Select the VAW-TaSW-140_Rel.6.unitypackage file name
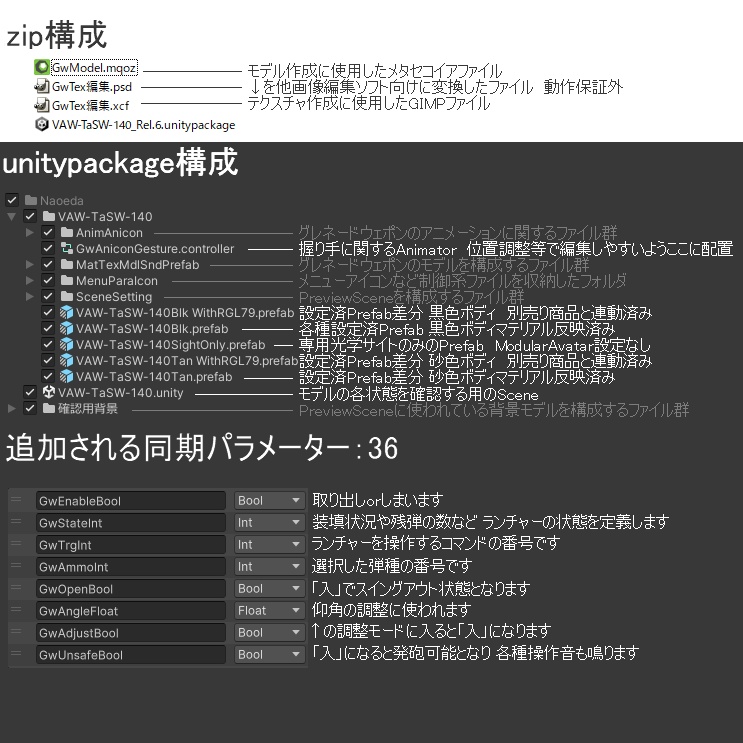 pyautogui.click(x=144, y=125)
